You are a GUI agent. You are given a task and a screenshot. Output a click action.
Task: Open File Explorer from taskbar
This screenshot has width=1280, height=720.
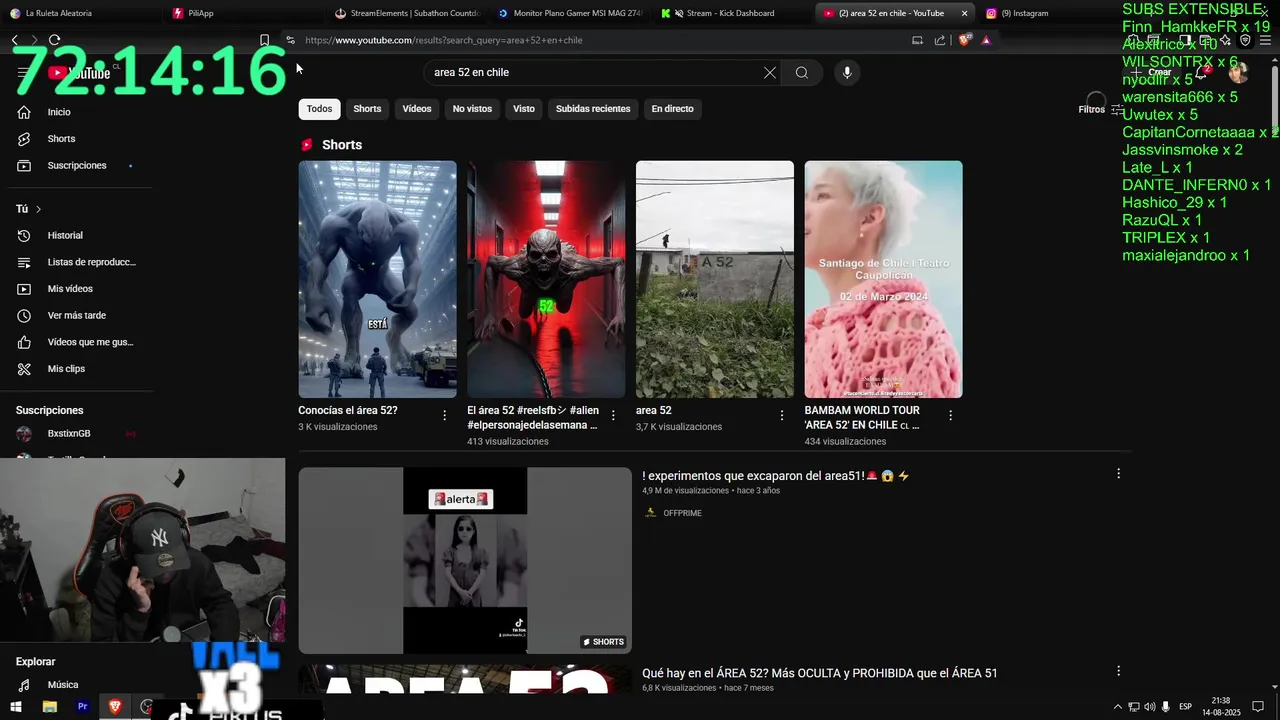coord(49,707)
